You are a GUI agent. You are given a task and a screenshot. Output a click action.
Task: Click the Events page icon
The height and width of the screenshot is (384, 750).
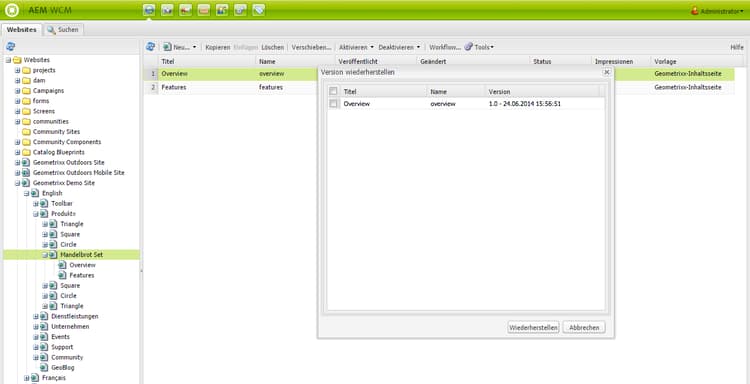[x=44, y=337]
